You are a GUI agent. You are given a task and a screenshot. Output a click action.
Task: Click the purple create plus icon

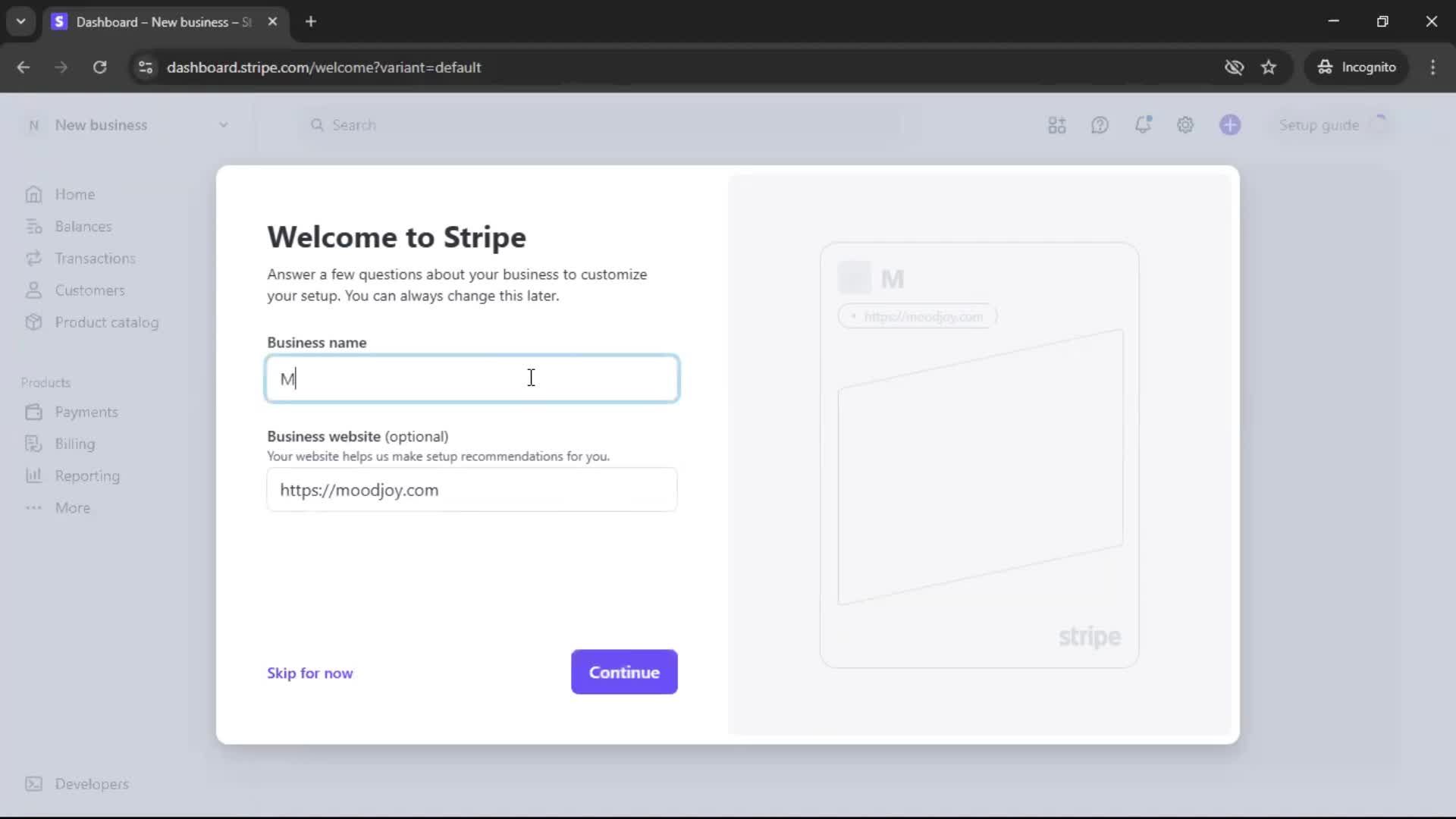coord(1229,125)
